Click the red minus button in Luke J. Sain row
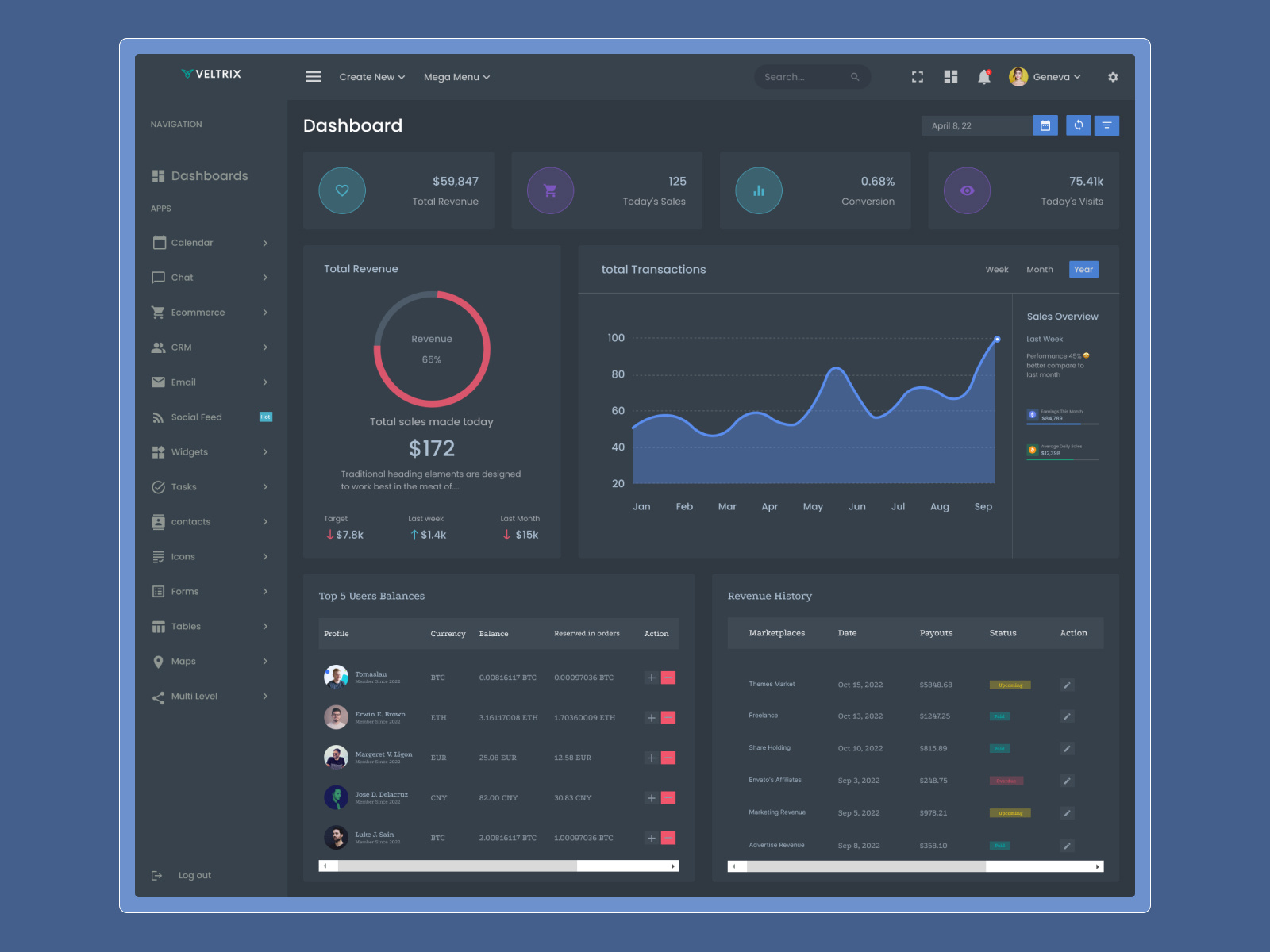The height and width of the screenshot is (952, 1270). coord(668,838)
